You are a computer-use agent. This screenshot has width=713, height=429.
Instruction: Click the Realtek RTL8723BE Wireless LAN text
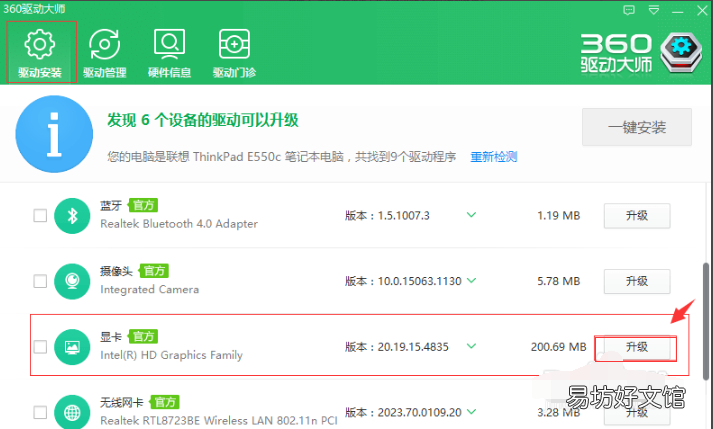(x=219, y=420)
